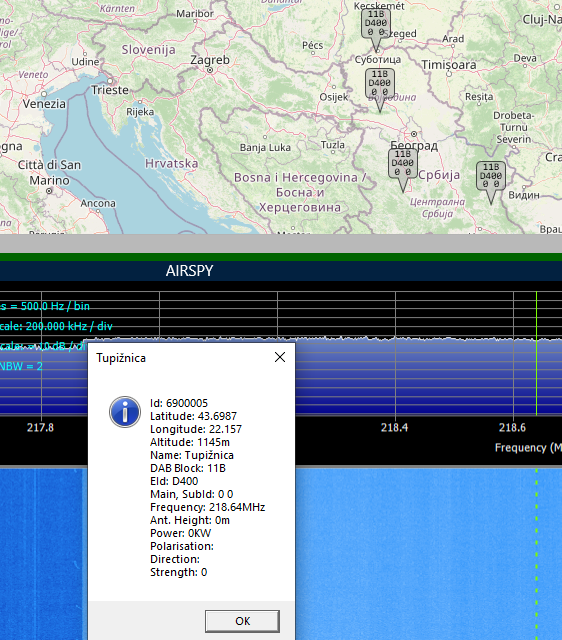Viewport: 562px width, 640px height.
Task: Click the 'Name: Tupižnica' line
Action: point(192,456)
